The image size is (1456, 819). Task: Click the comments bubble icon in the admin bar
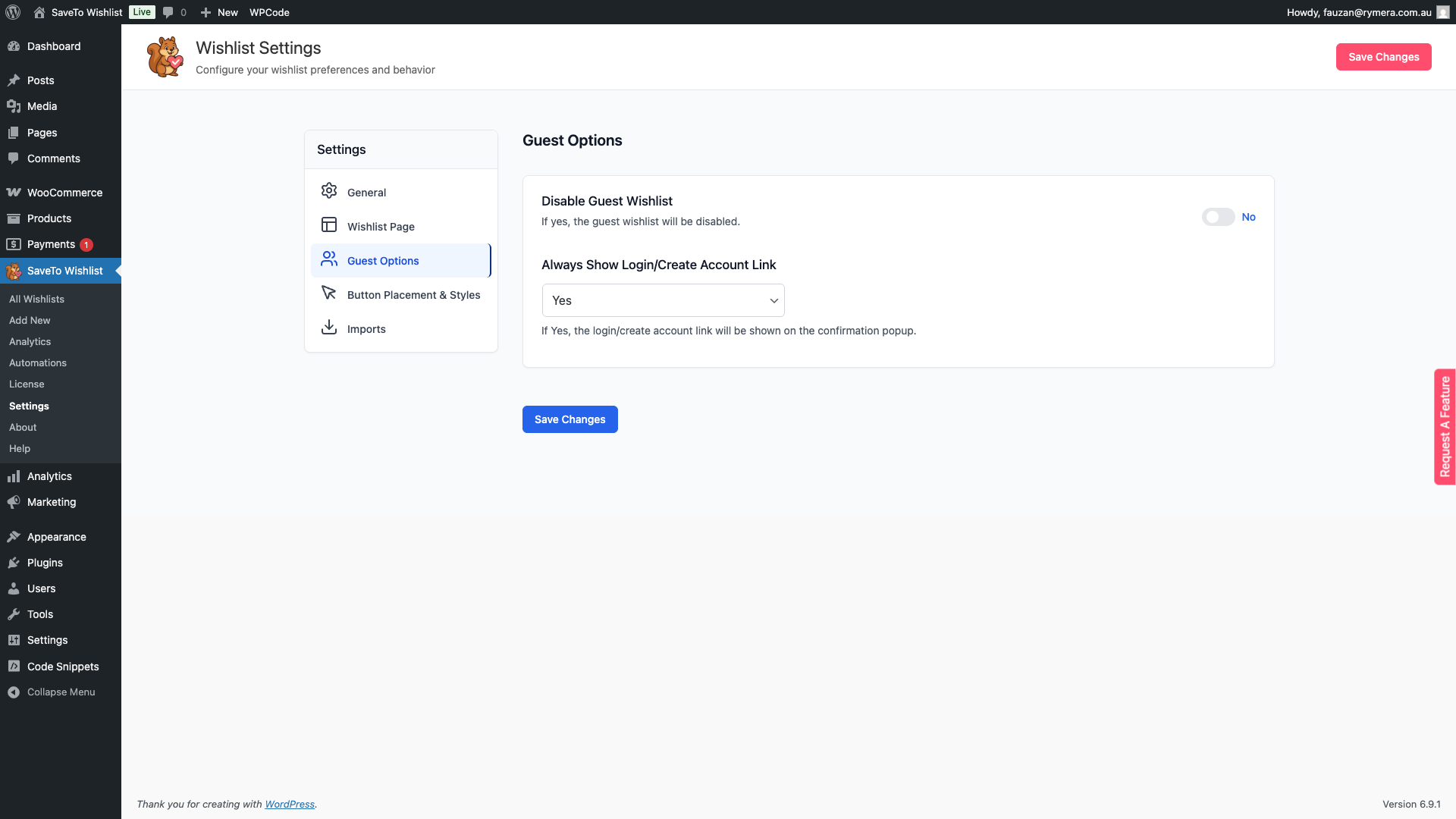168,12
